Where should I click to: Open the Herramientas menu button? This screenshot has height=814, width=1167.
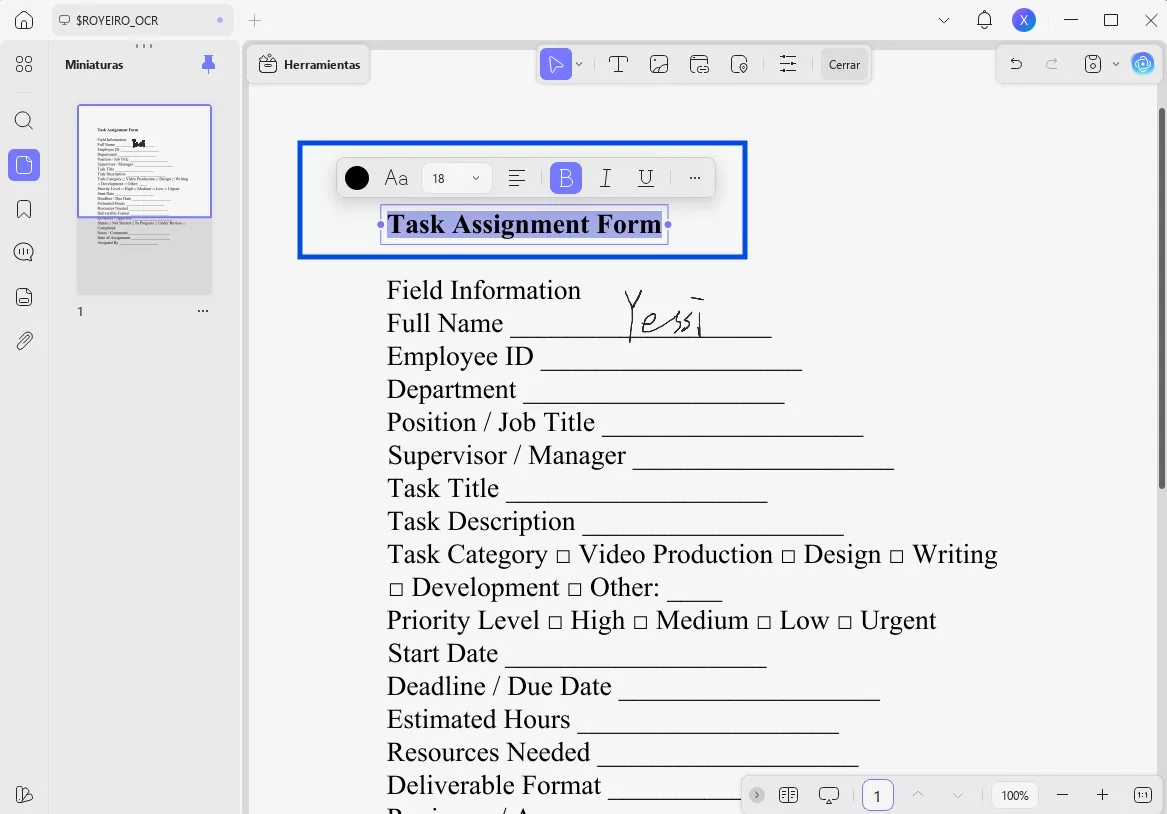tap(309, 64)
